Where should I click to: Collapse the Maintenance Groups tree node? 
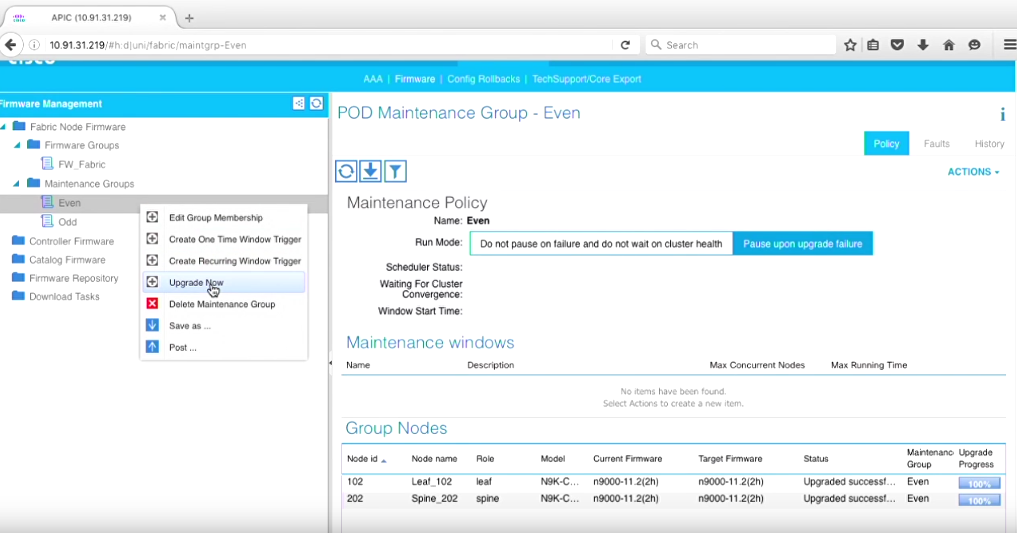tap(17, 184)
